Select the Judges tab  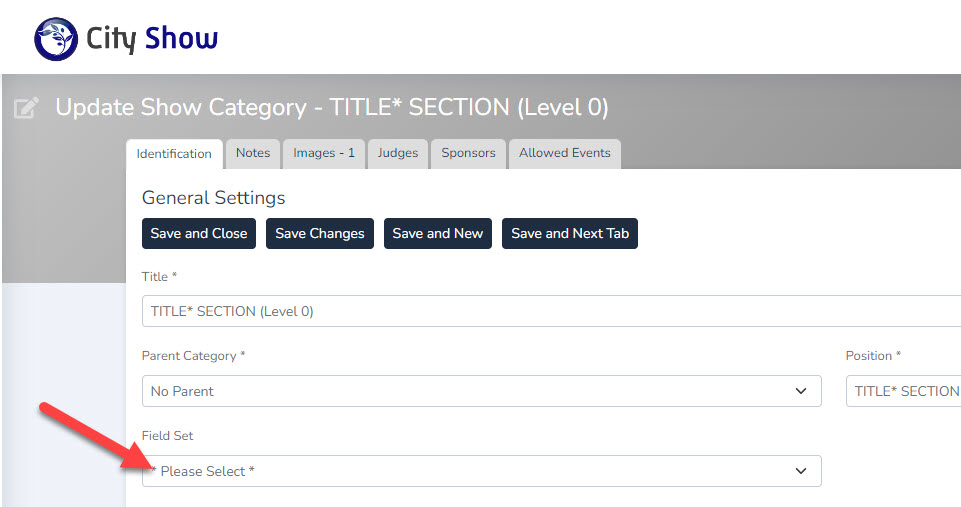[x=399, y=153]
